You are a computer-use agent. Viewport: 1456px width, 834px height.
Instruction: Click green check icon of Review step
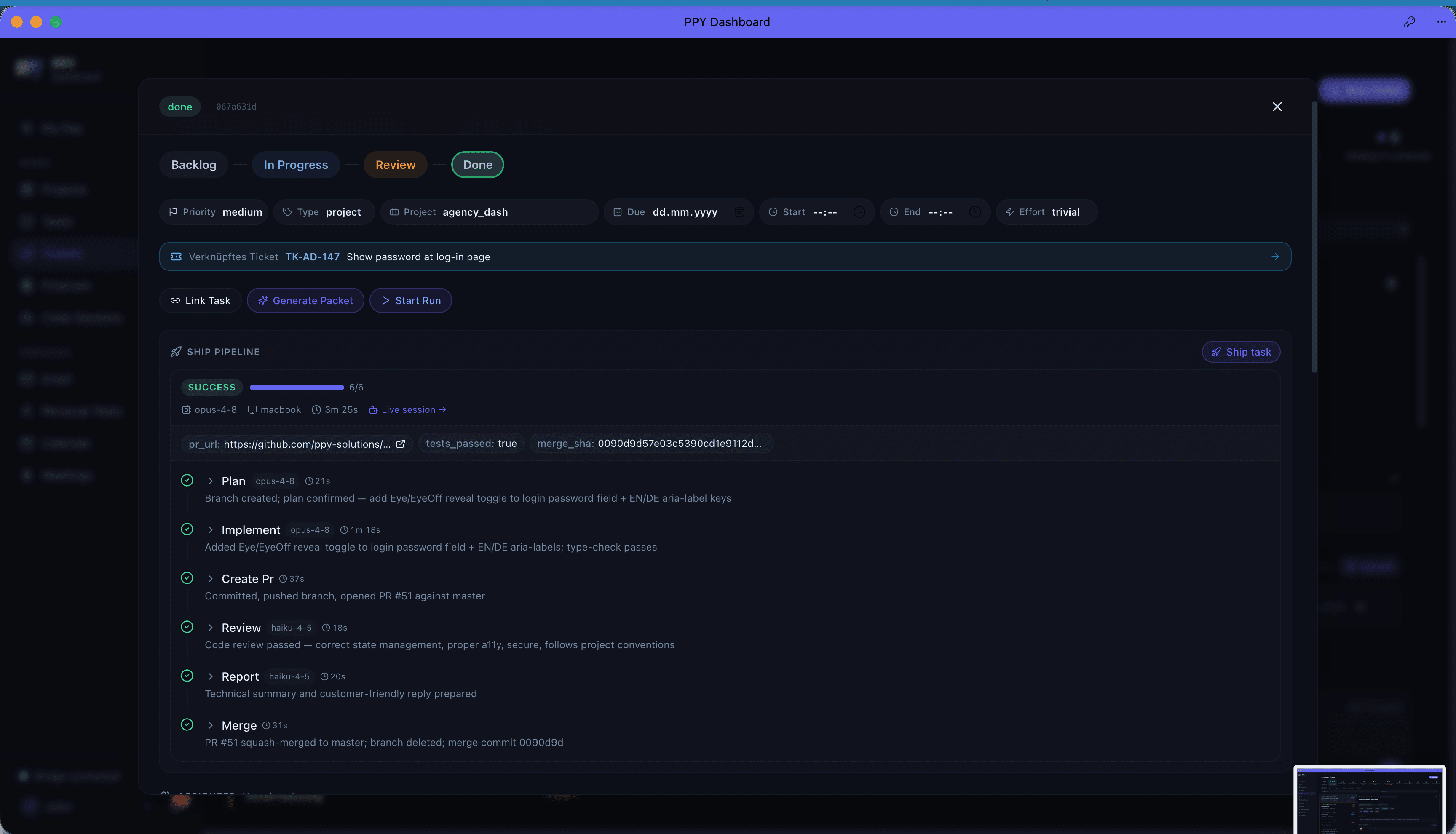tap(187, 627)
